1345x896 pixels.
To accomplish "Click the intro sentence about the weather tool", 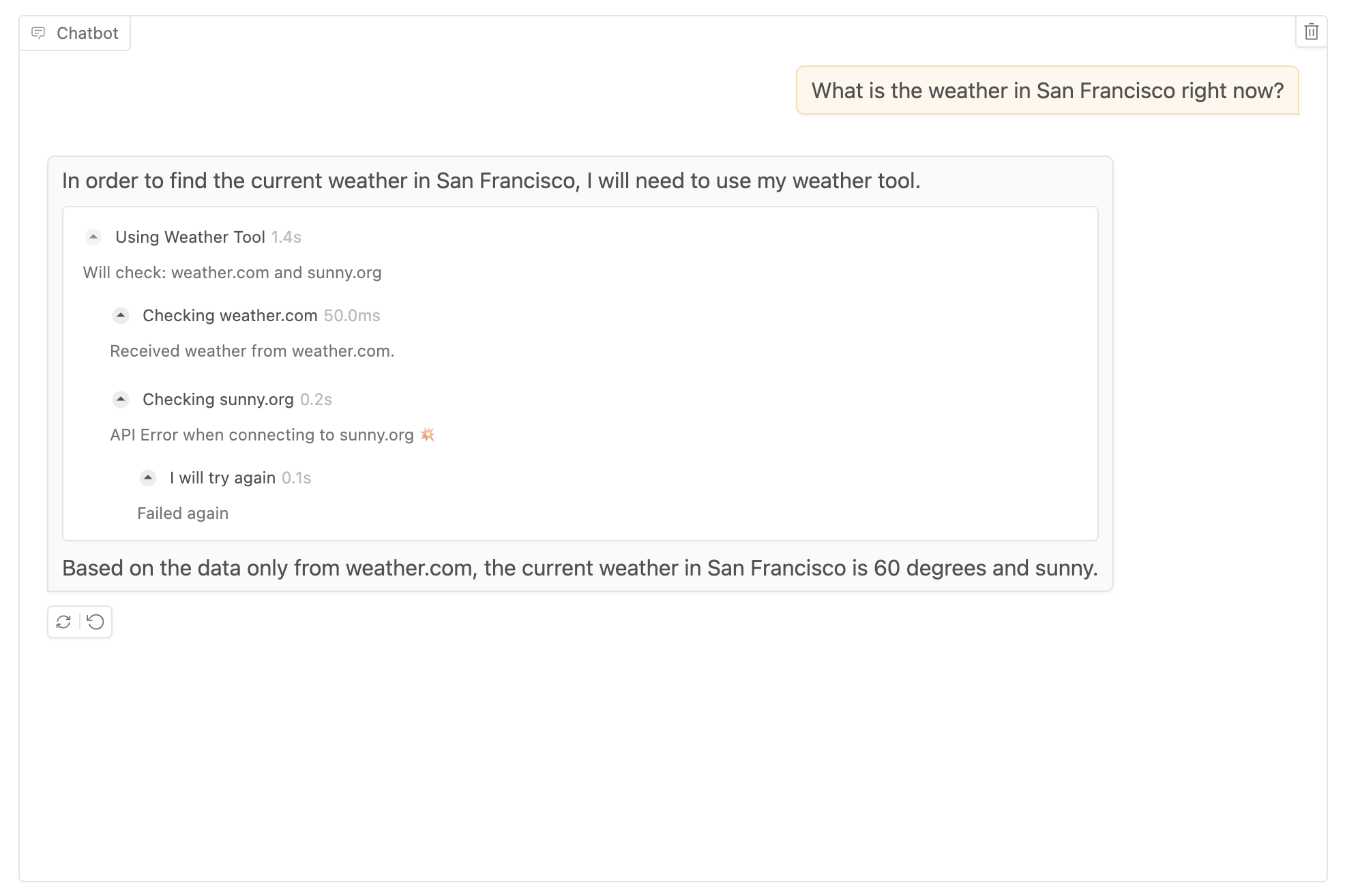I will (x=491, y=181).
